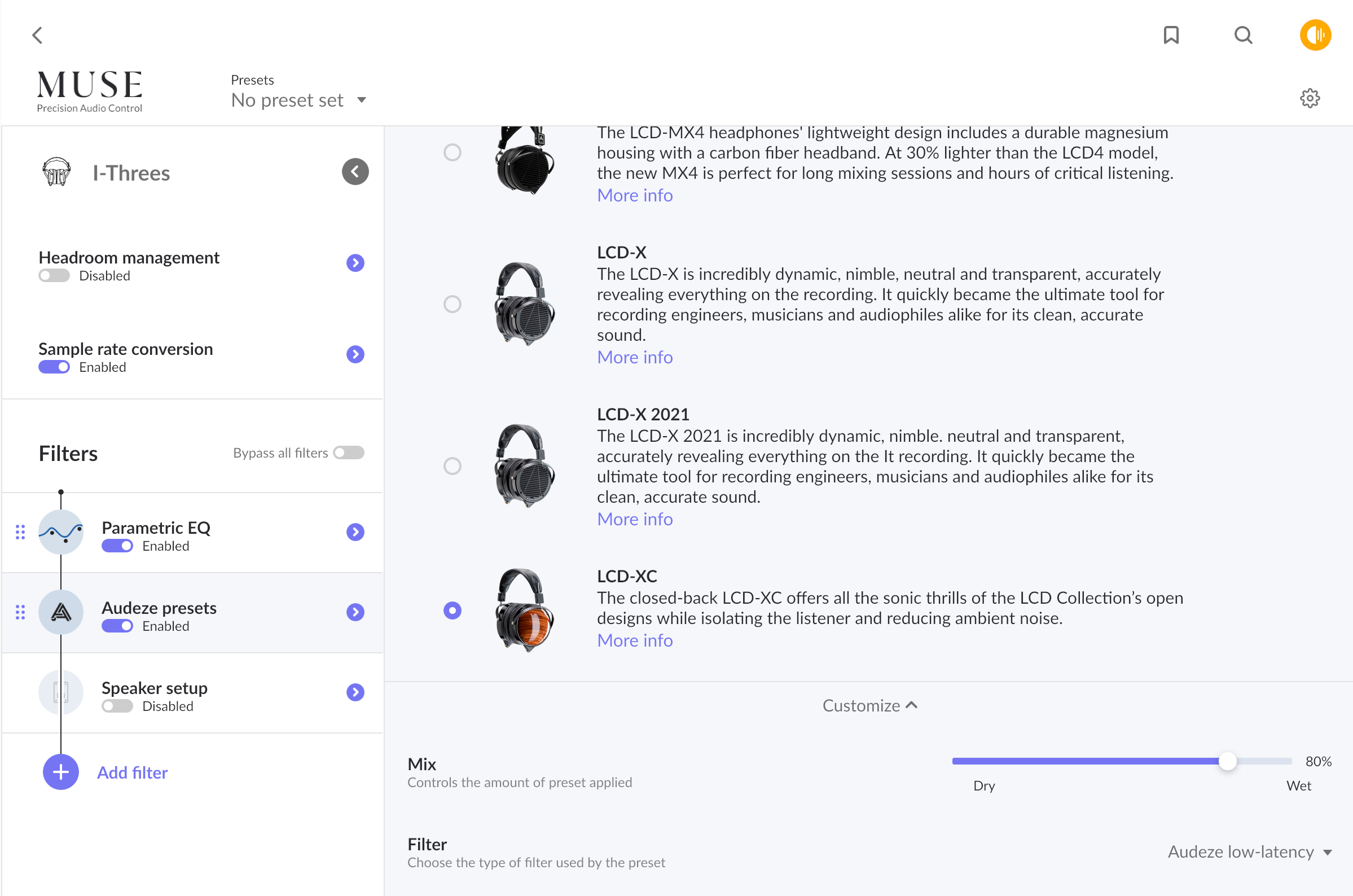Select the Sample rate conversion row title
This screenshot has width=1353, height=896.
pos(125,349)
